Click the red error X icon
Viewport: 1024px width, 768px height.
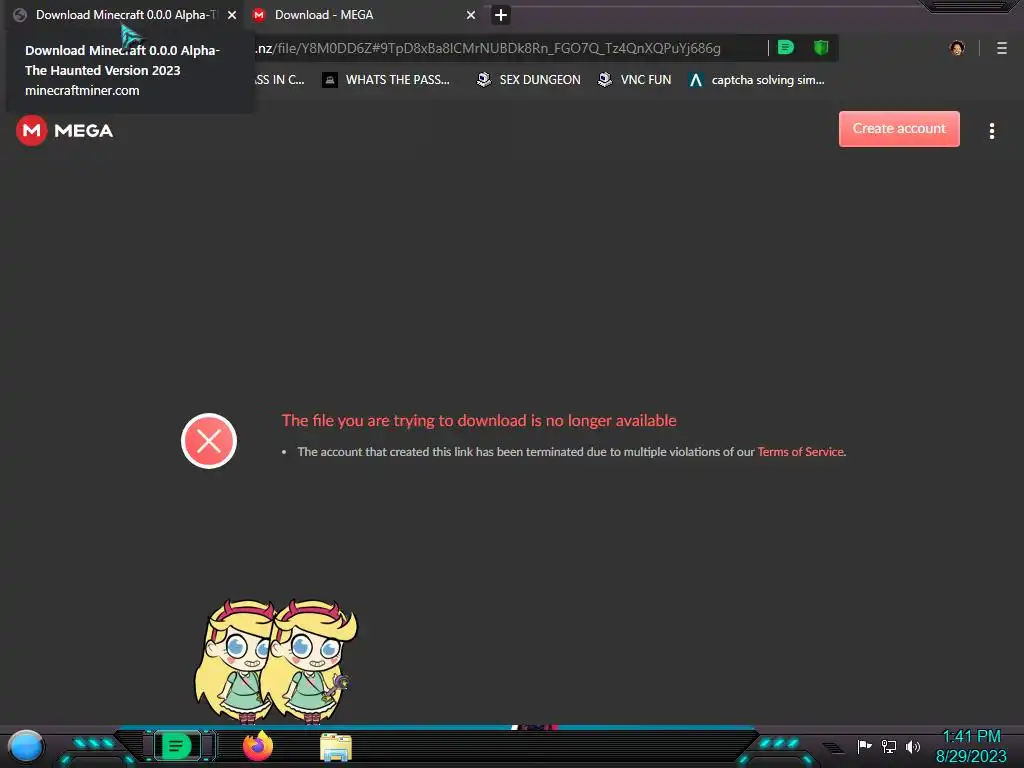[209, 441]
